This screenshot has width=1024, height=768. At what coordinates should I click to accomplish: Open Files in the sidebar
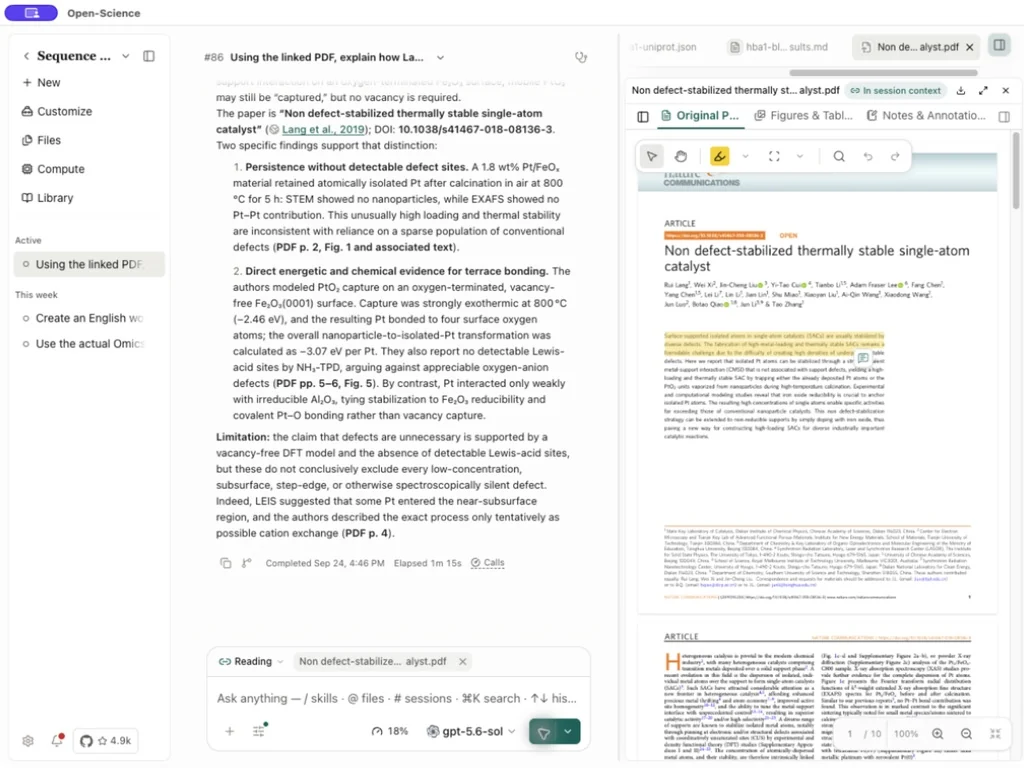pos(42,140)
